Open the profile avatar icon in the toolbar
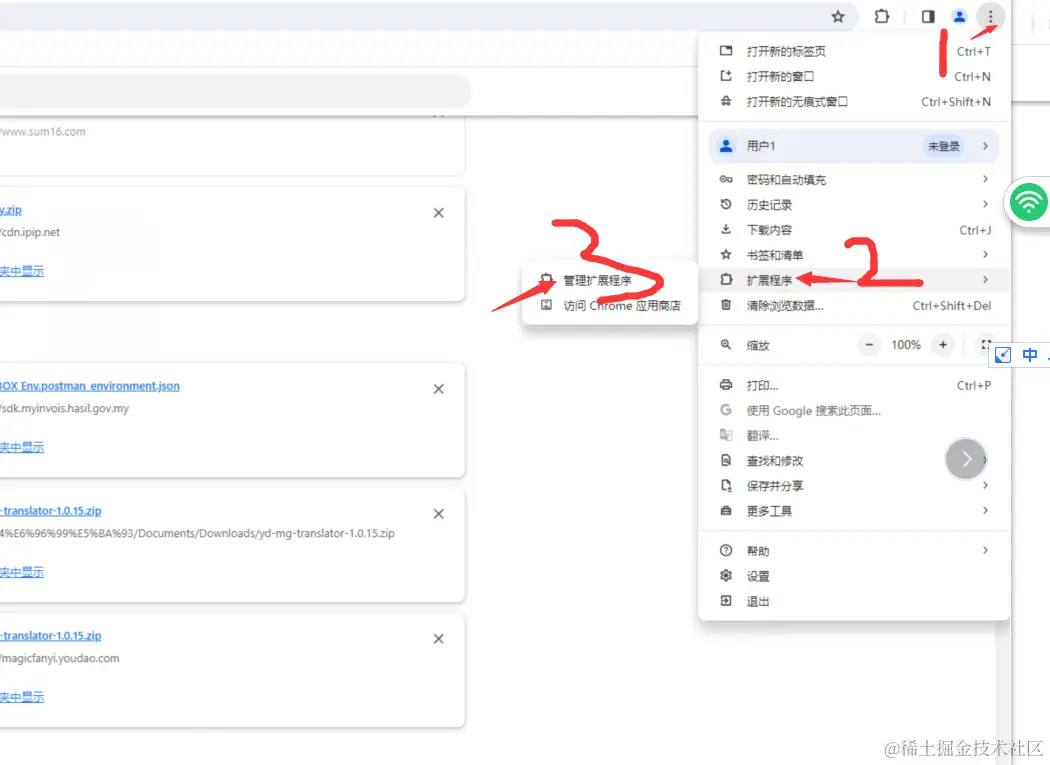 pos(959,17)
